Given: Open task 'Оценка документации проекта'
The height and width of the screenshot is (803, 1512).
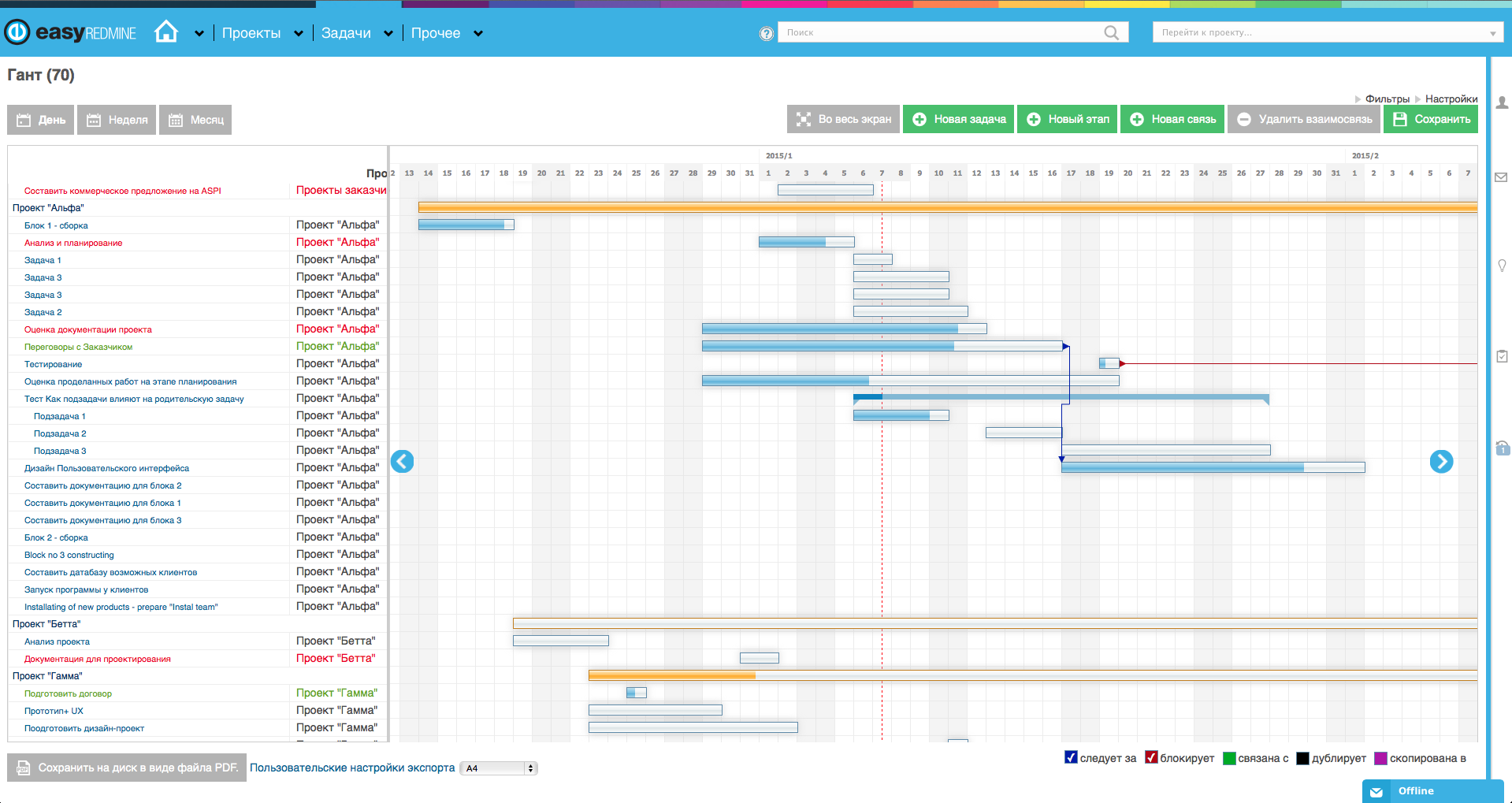Looking at the screenshot, I should [88, 329].
